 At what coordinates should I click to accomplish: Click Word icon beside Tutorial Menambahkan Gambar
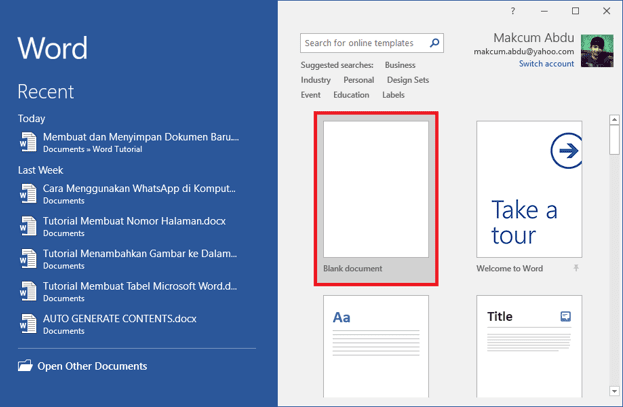28,259
